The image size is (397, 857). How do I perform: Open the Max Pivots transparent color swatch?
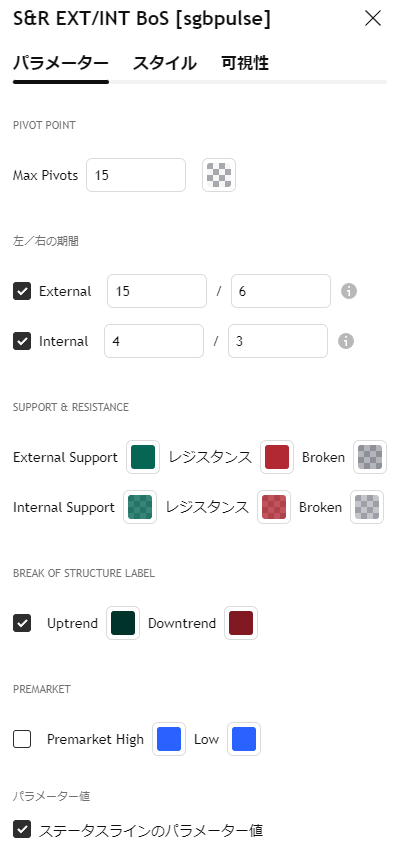[x=219, y=175]
